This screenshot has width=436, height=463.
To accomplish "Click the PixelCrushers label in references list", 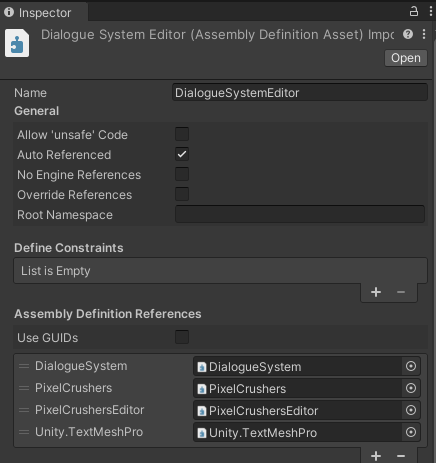I will coord(73,388).
